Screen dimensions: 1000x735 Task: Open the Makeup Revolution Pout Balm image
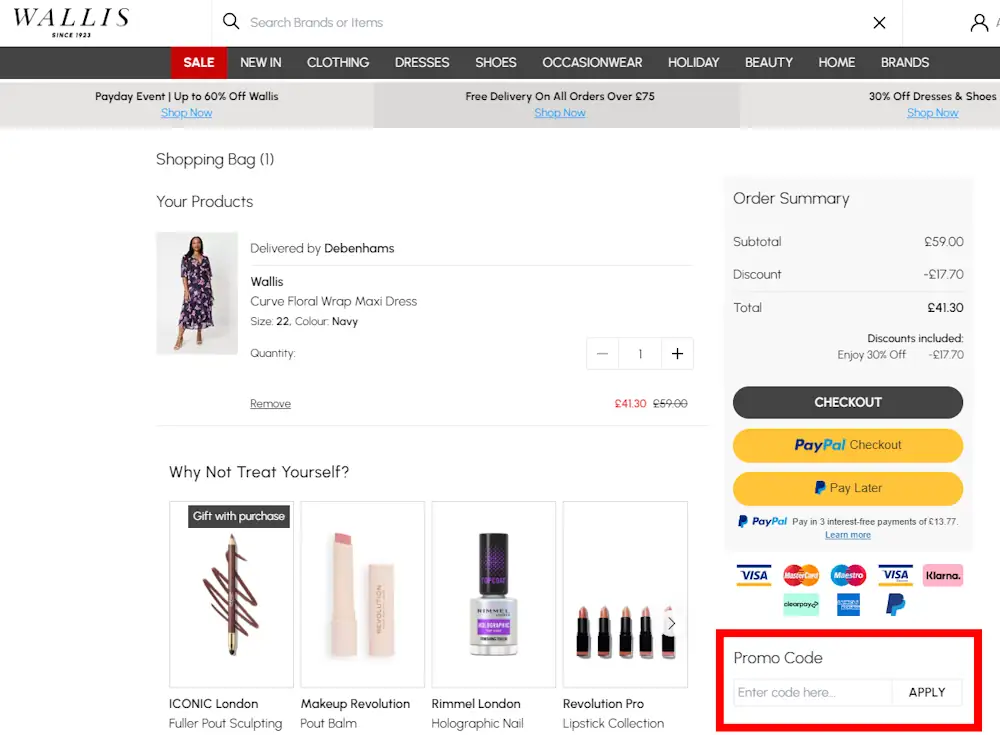pyautogui.click(x=362, y=595)
